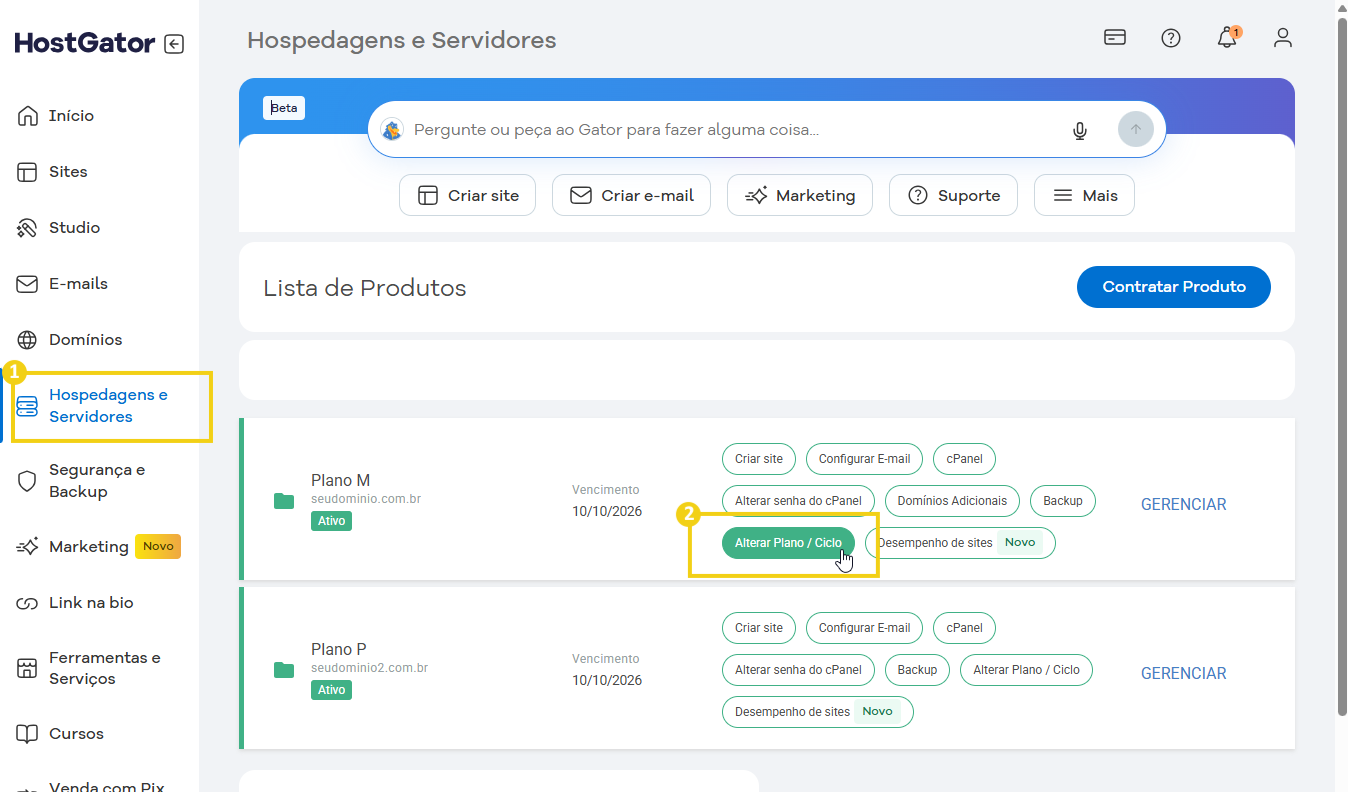Click Desempenho de sites for Plano M
The height and width of the screenshot is (792, 1348).
point(960,543)
